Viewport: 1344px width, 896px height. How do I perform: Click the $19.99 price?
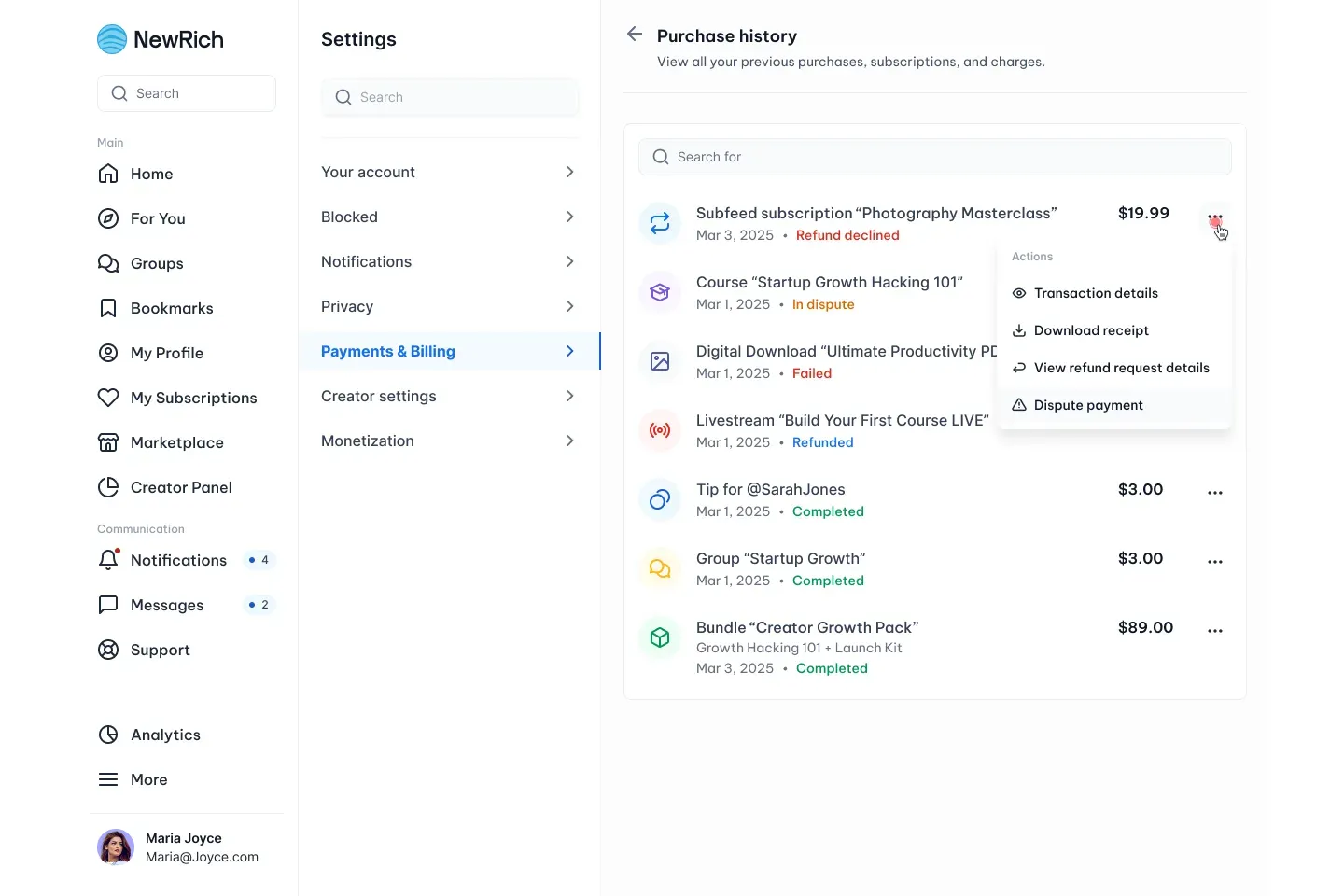click(1143, 213)
